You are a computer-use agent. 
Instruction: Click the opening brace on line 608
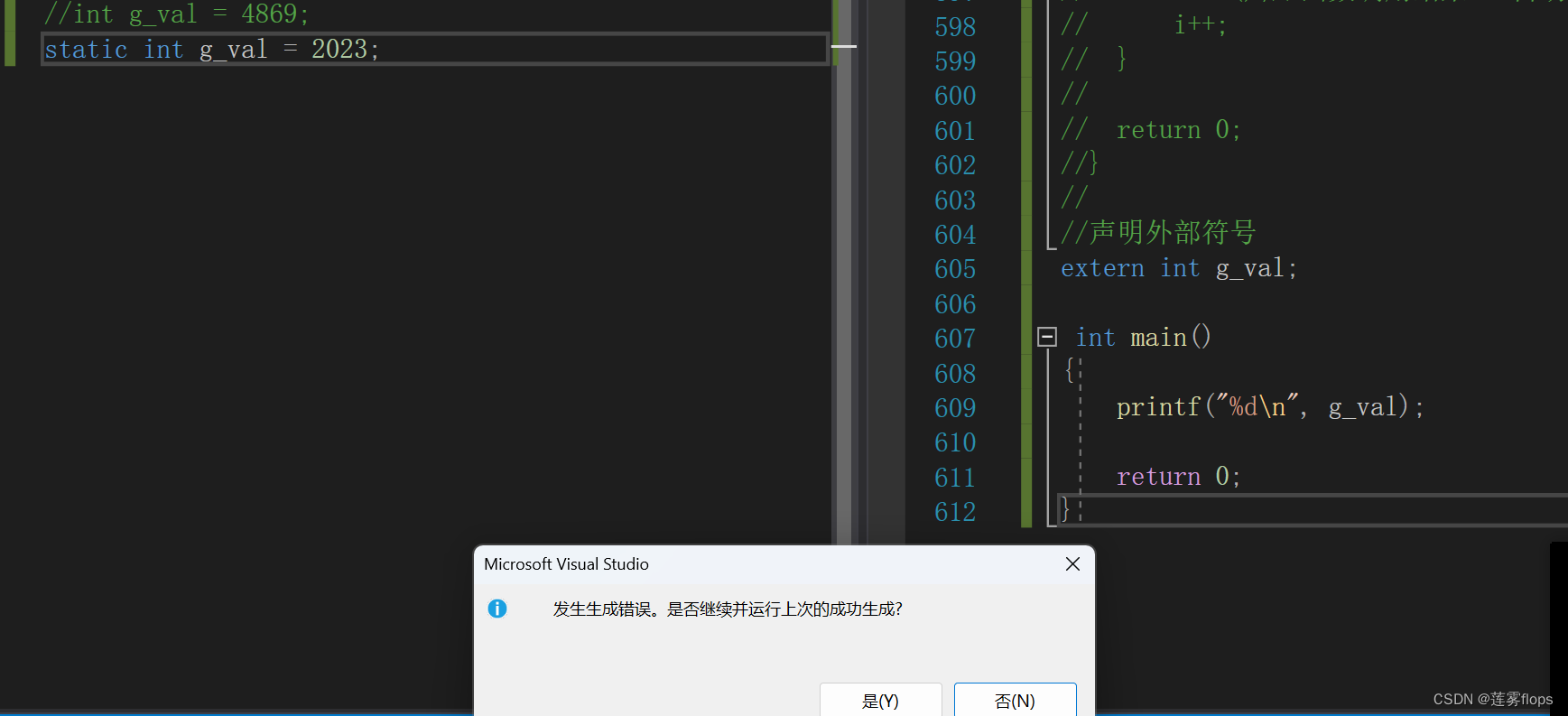[x=1070, y=370]
